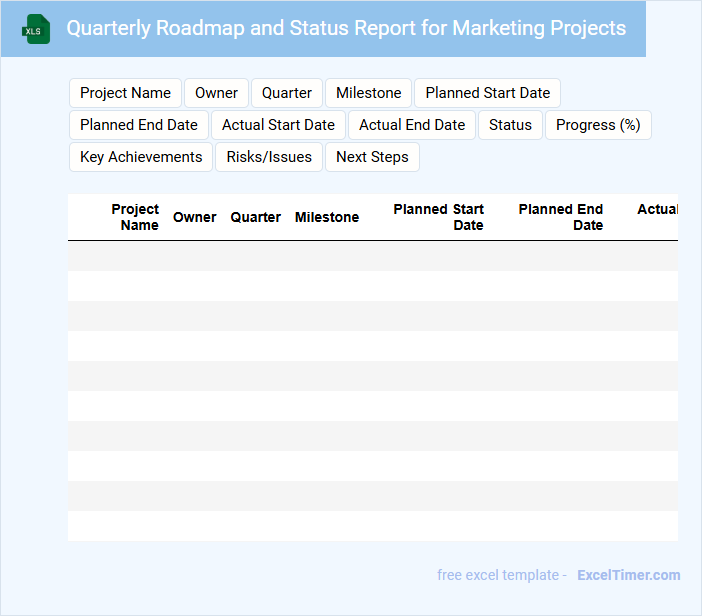Click the report title in the header banner
702x616 pixels.
(346, 28)
